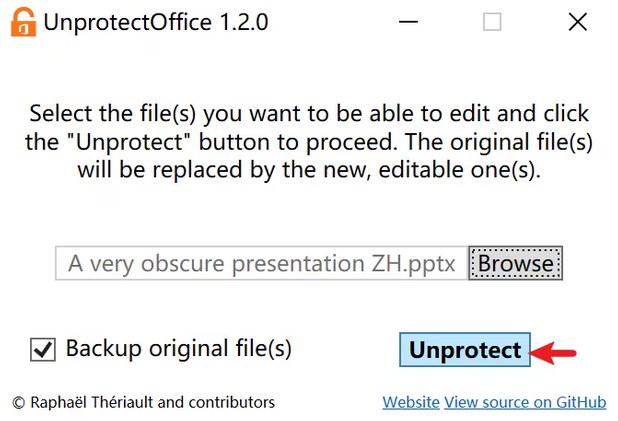Close the UnprotectOffice window
This screenshot has width=618, height=421.
(x=577, y=22)
